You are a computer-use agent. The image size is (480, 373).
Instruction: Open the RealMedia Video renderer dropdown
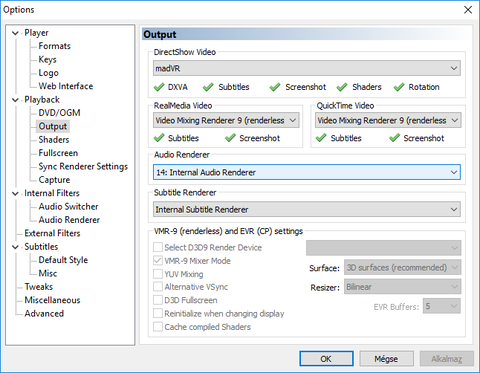pos(226,120)
